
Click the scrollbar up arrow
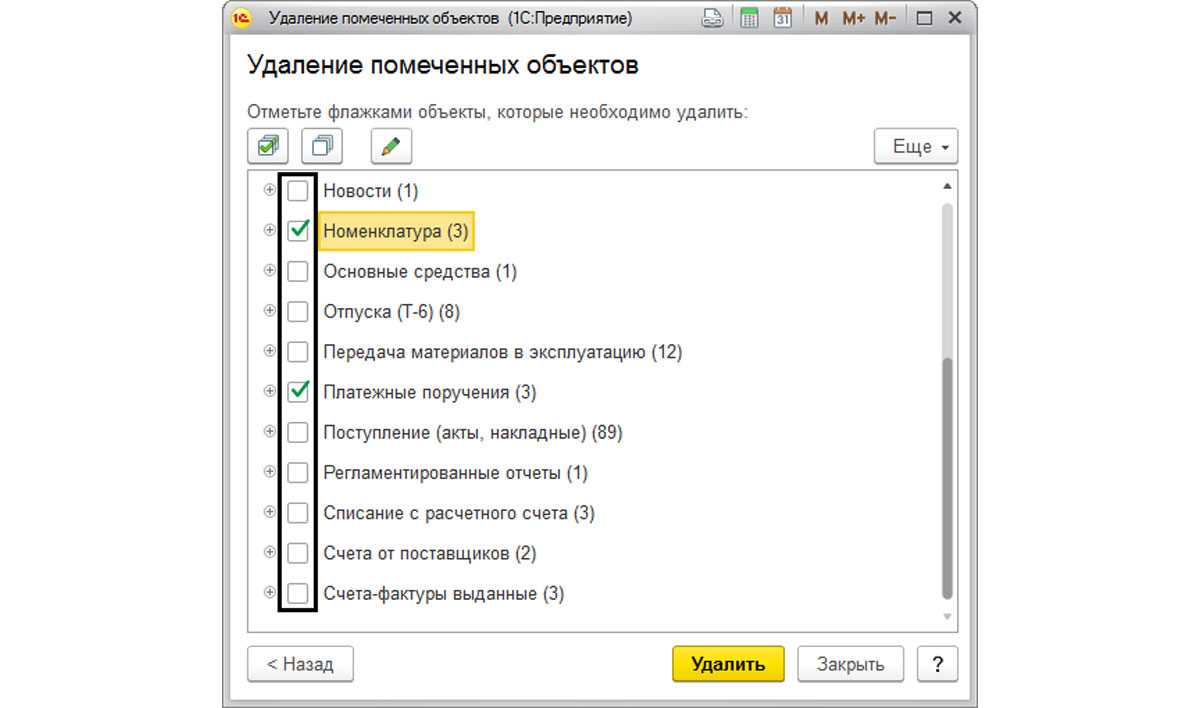tap(947, 186)
